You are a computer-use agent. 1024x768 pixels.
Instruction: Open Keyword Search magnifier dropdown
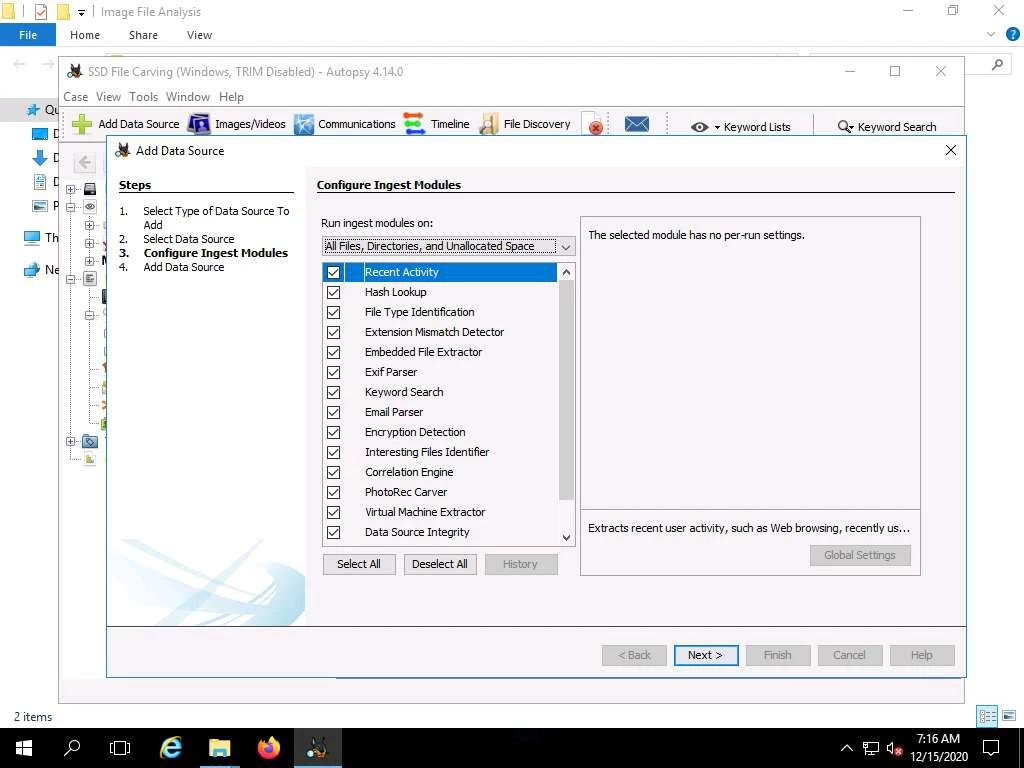(846, 127)
